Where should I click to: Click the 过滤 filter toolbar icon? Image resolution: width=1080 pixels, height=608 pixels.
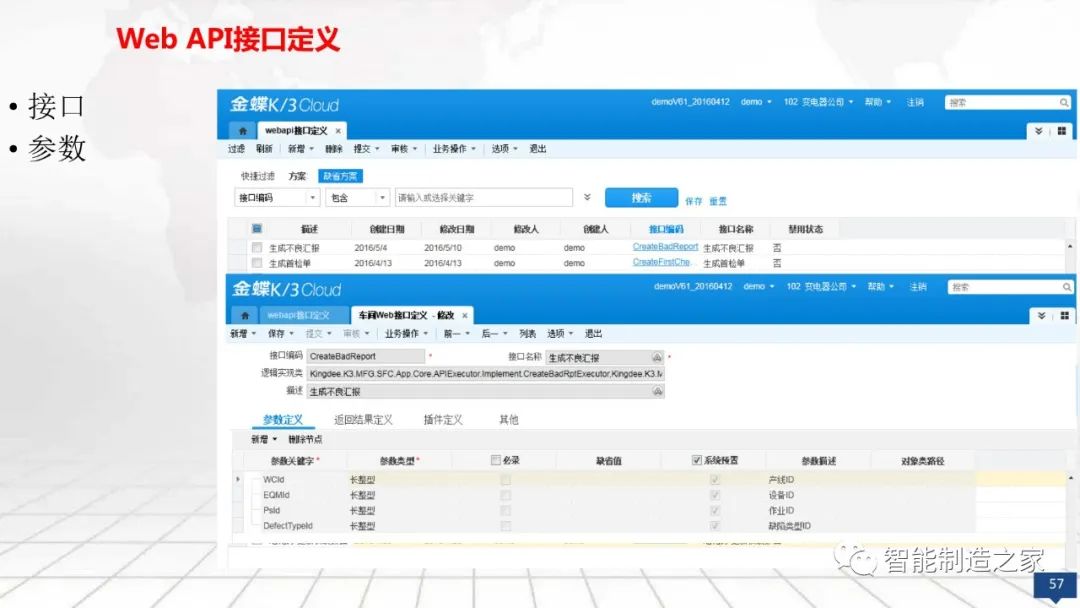click(235, 148)
